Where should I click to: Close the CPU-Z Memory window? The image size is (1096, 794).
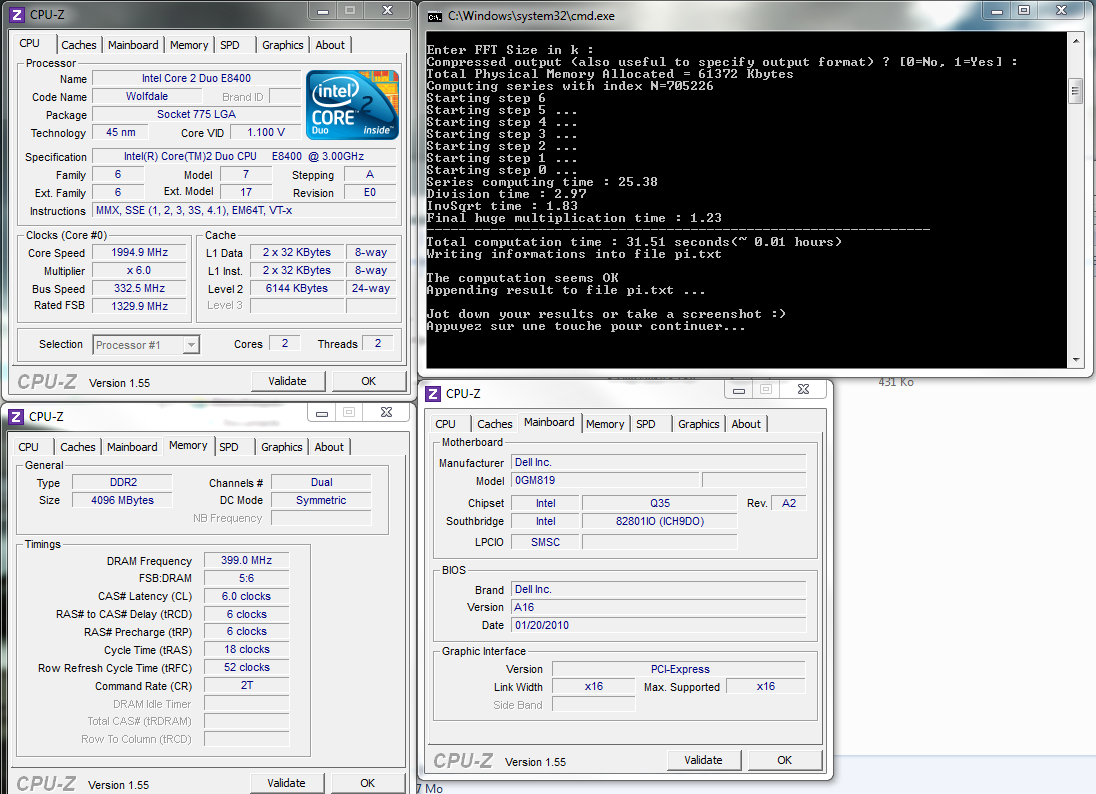tap(386, 412)
